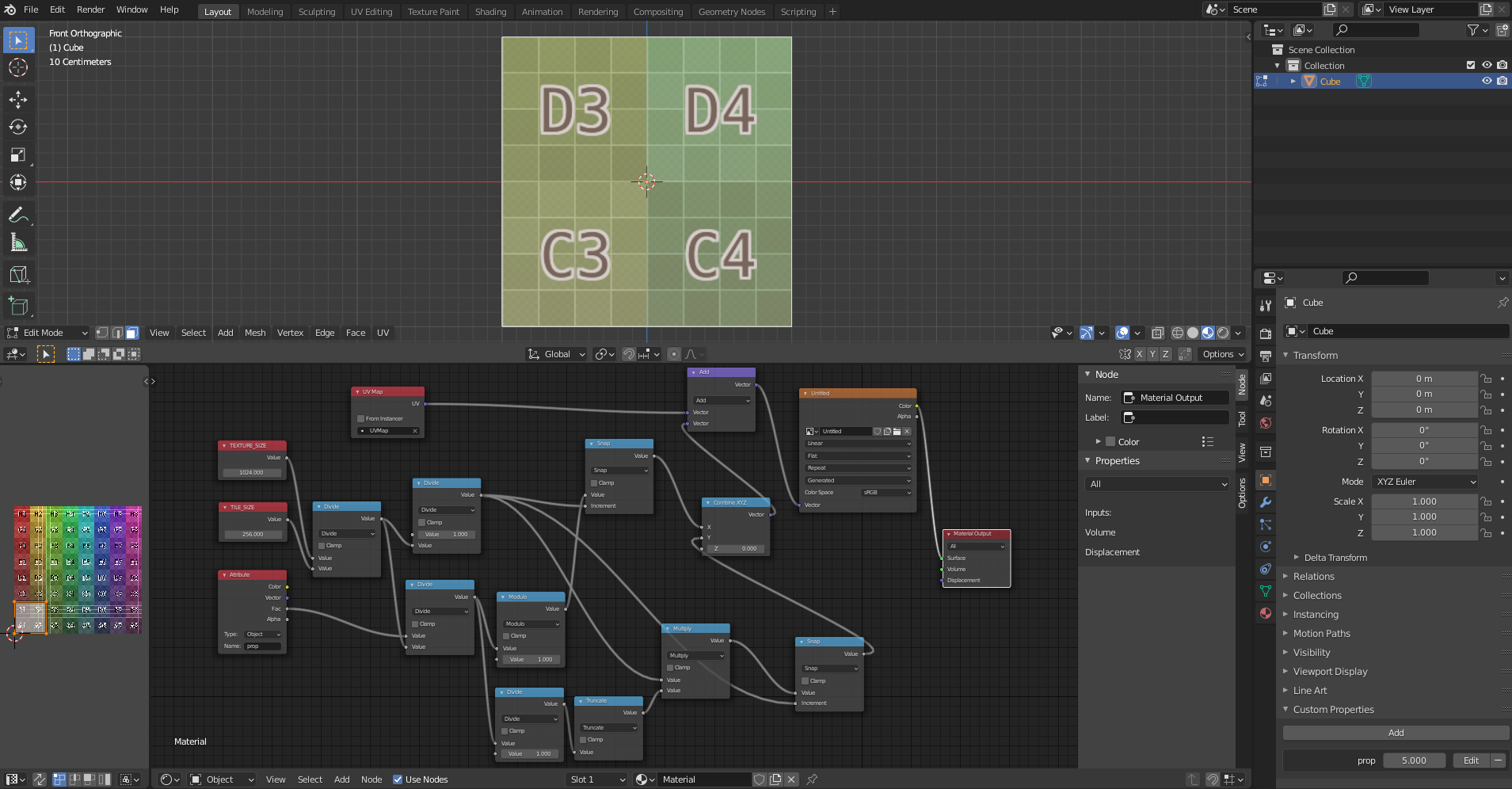The width and height of the screenshot is (1512, 789).
Task: Open the Mesh menu in viewport header
Action: pos(255,333)
